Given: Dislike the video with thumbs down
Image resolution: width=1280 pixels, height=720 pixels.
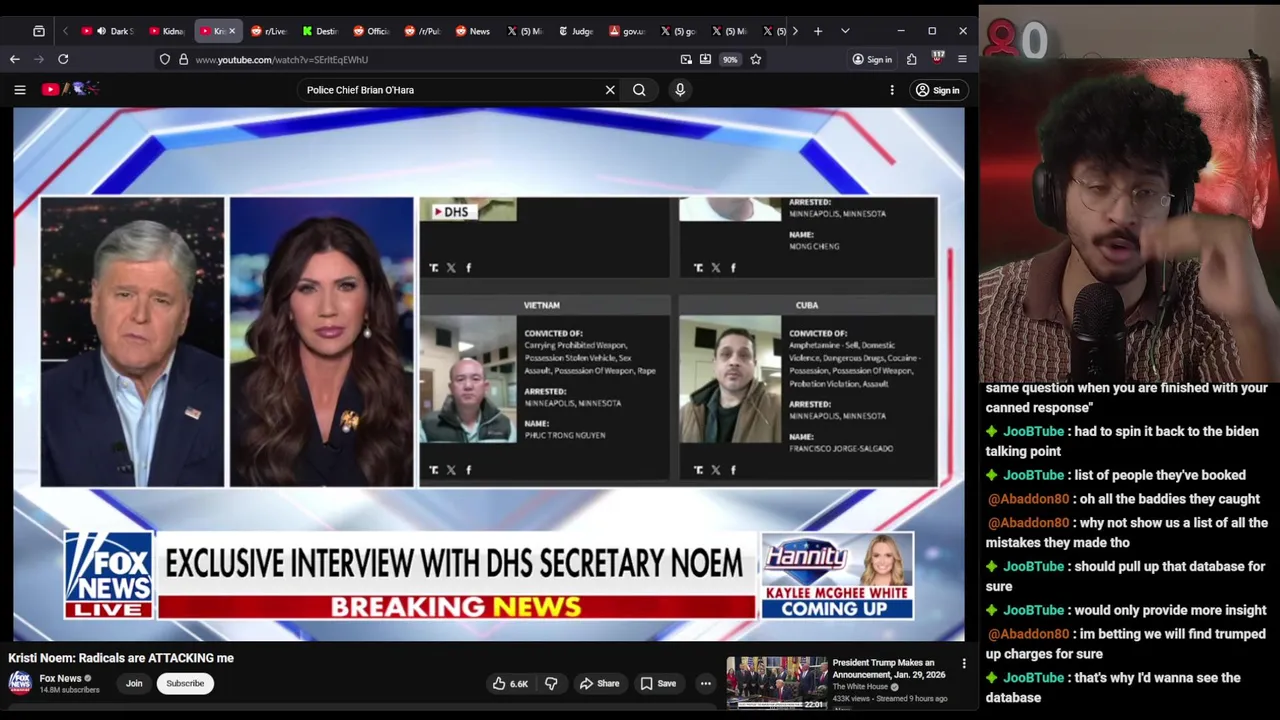Looking at the screenshot, I should pyautogui.click(x=551, y=684).
